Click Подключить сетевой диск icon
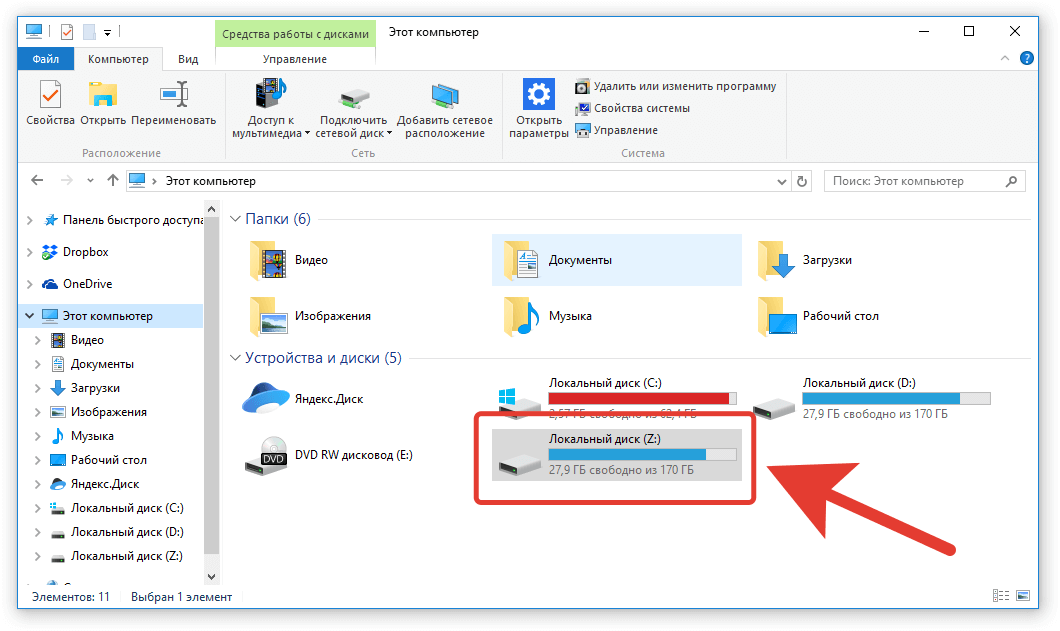The image size is (1060, 631). tap(351, 98)
